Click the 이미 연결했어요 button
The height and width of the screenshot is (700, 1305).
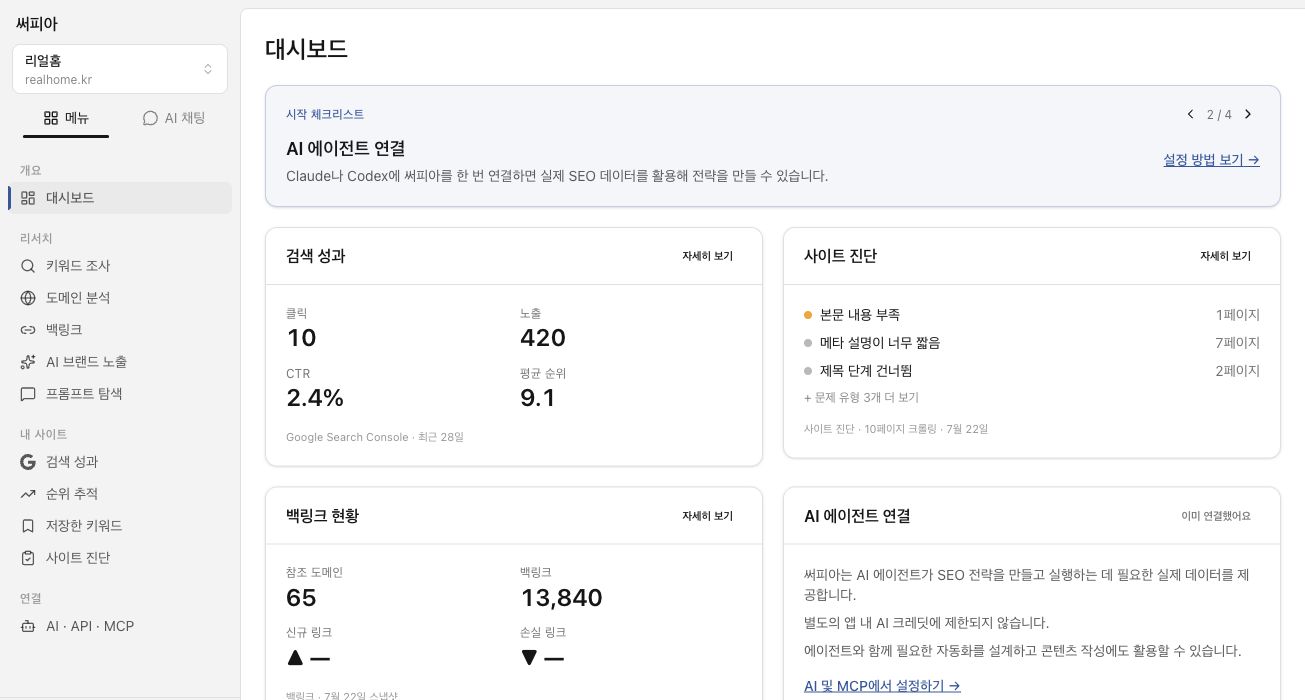(1215, 516)
